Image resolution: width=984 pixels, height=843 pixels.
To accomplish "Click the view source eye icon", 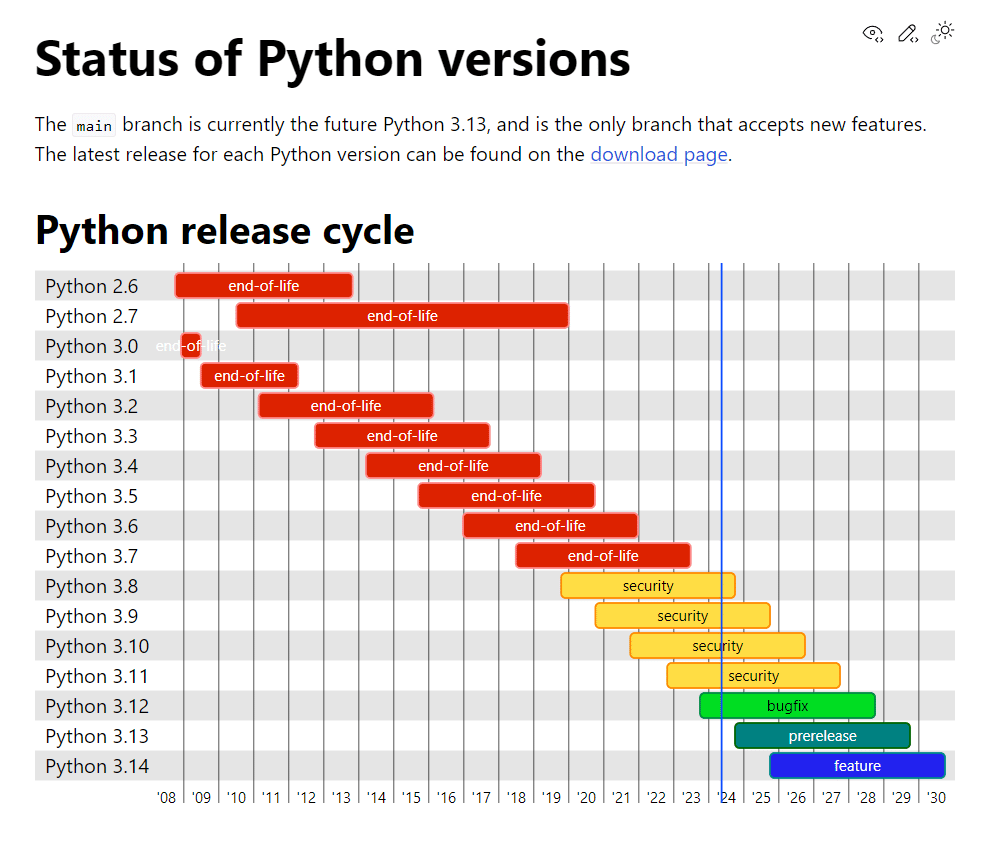I will (x=873, y=33).
